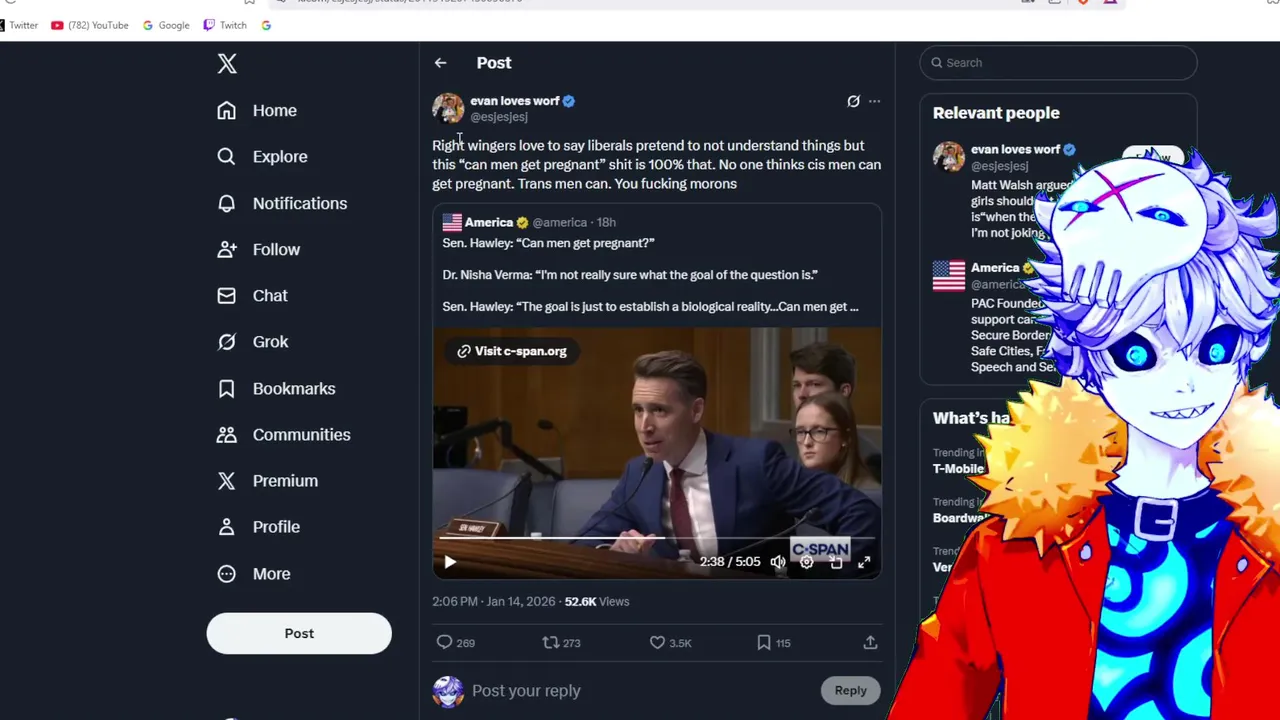Click the Communities people icon

click(227, 434)
